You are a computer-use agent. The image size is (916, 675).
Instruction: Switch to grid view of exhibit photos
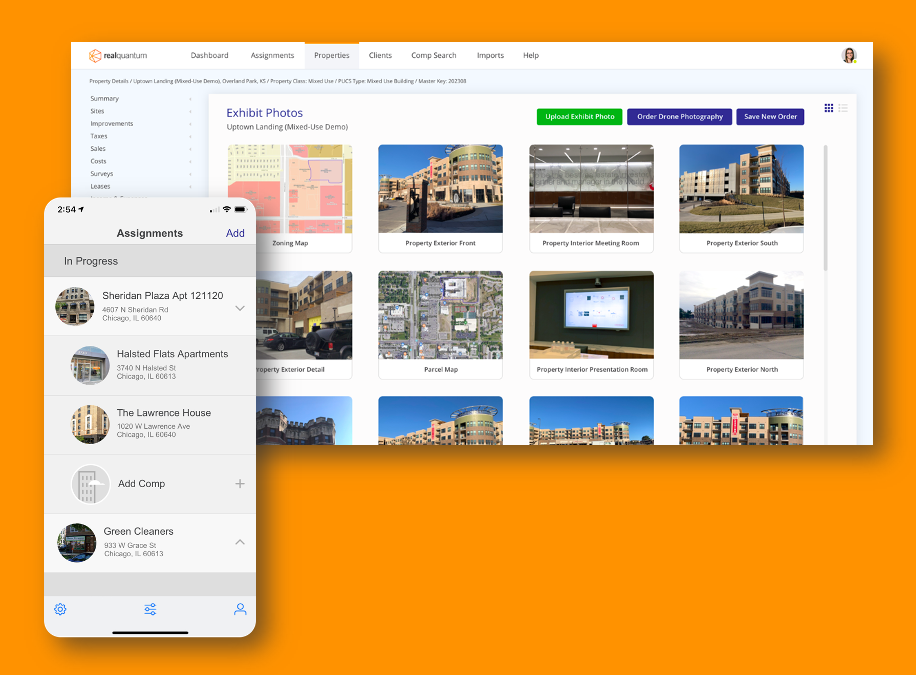(829, 107)
